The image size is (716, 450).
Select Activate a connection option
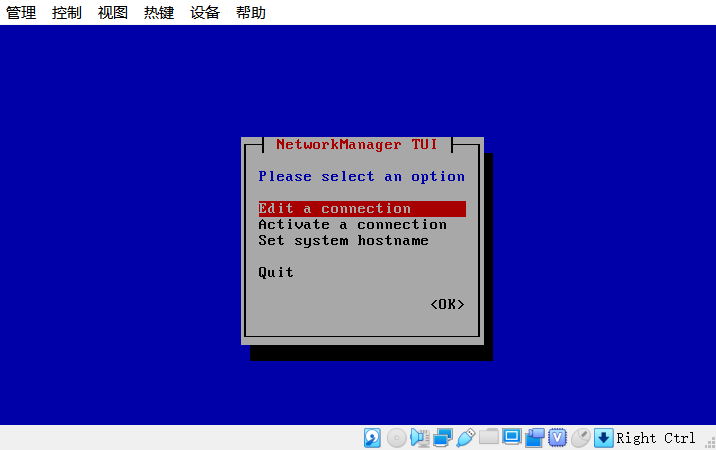353,224
